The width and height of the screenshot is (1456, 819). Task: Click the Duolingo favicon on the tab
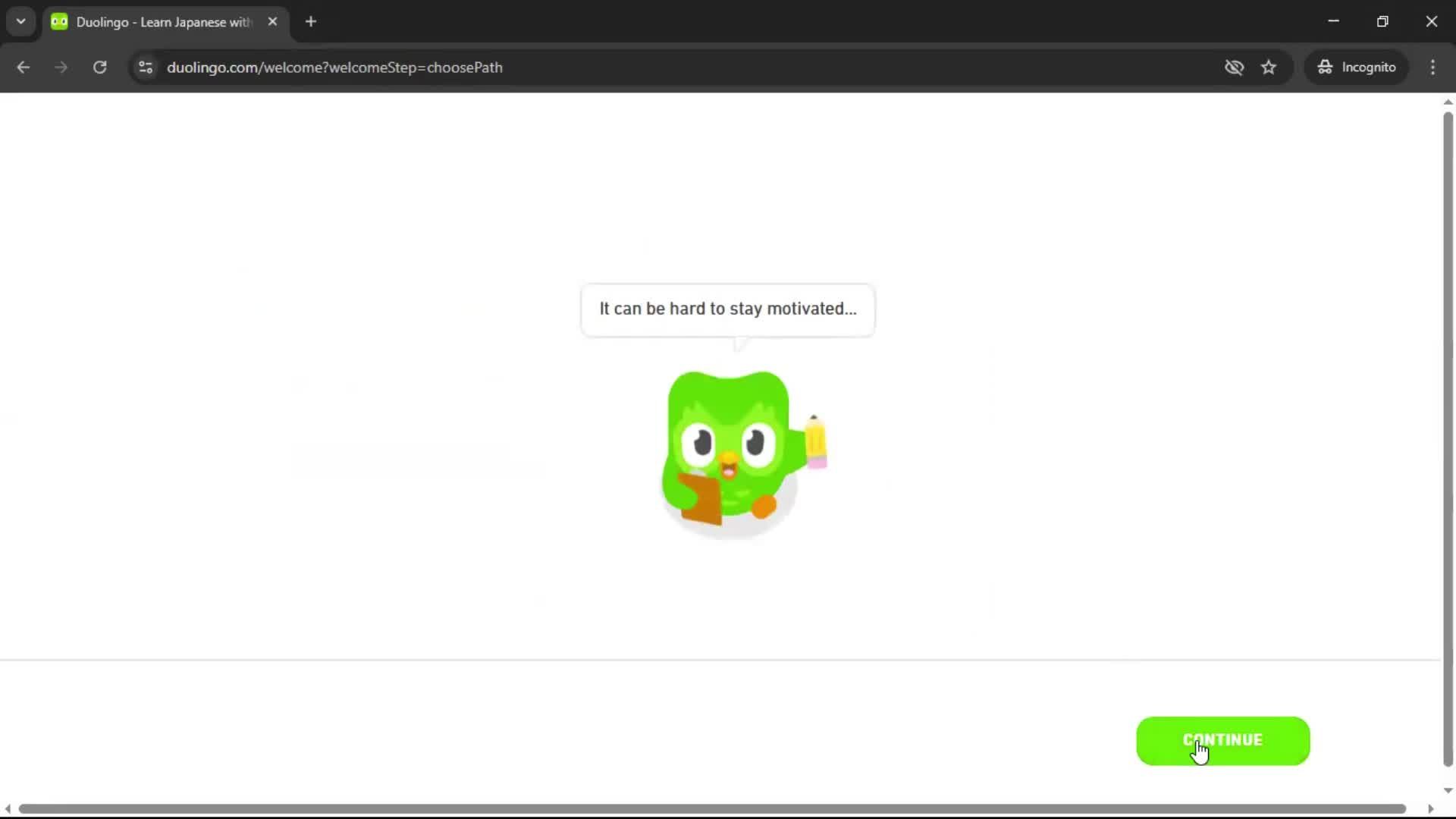[x=59, y=22]
